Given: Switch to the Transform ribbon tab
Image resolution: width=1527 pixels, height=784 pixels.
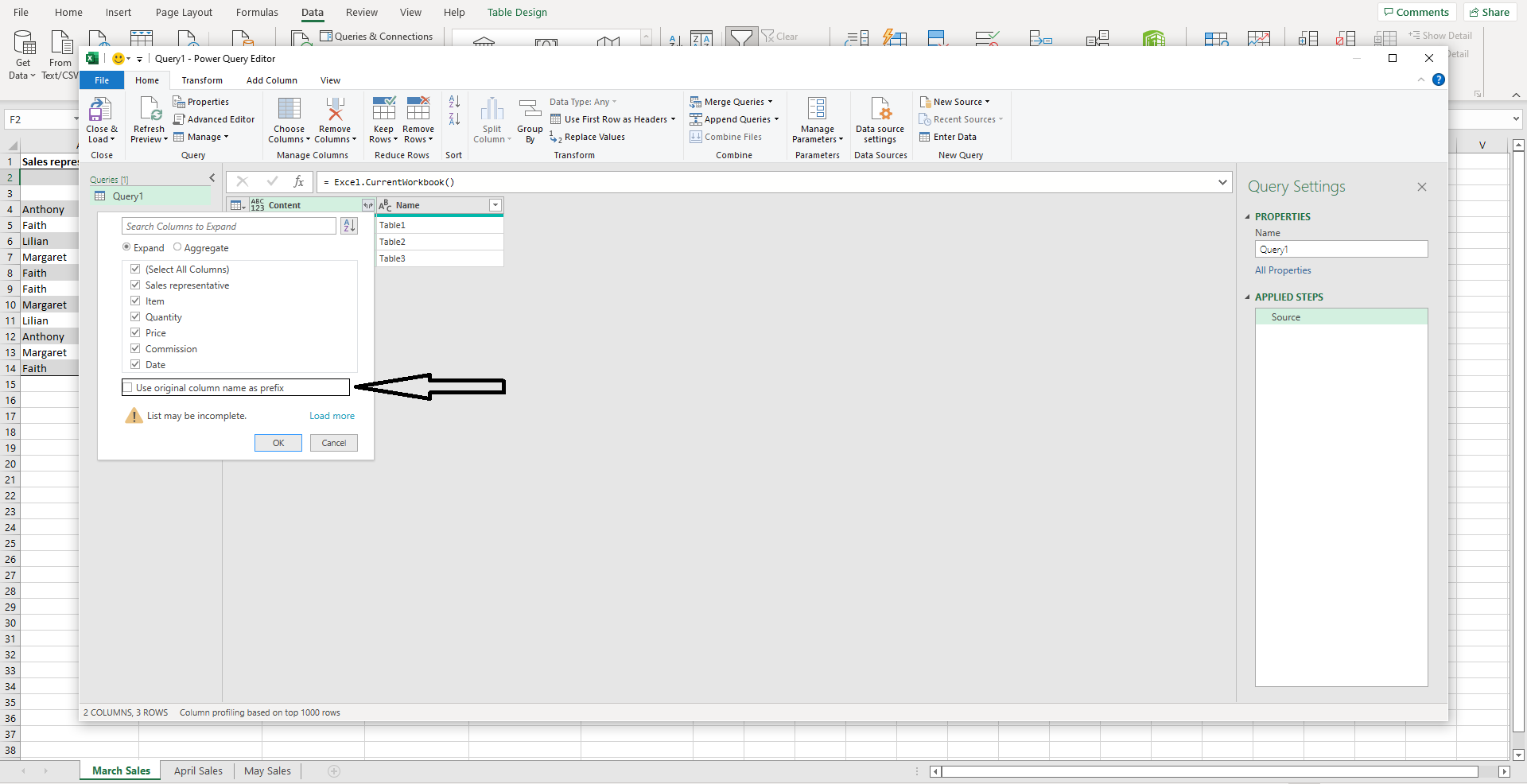Looking at the screenshot, I should 201,80.
